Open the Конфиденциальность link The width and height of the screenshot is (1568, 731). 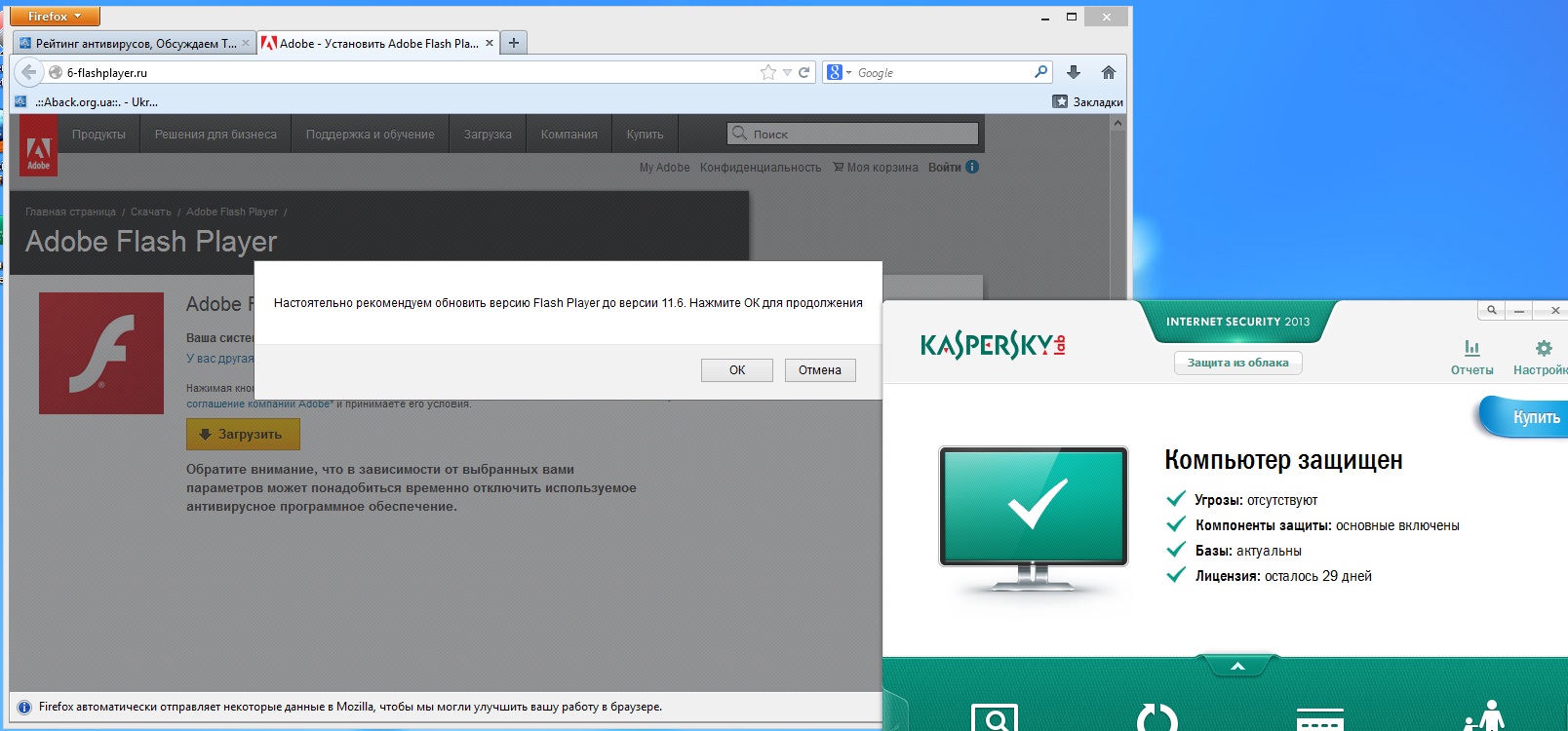pyautogui.click(x=761, y=168)
